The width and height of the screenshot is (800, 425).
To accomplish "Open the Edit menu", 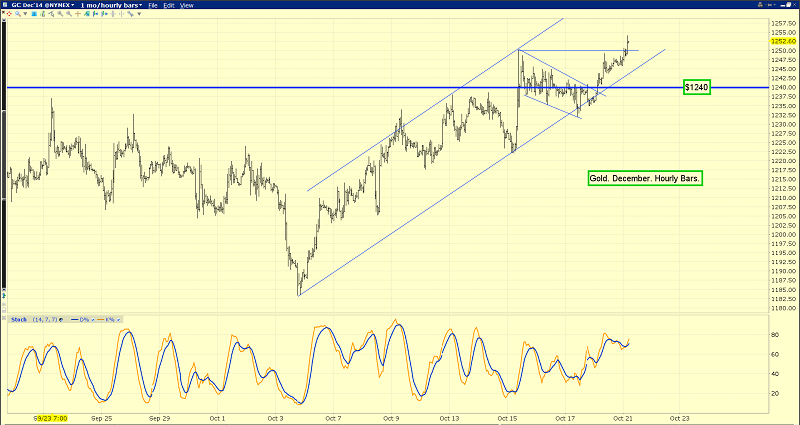I will [169, 5].
